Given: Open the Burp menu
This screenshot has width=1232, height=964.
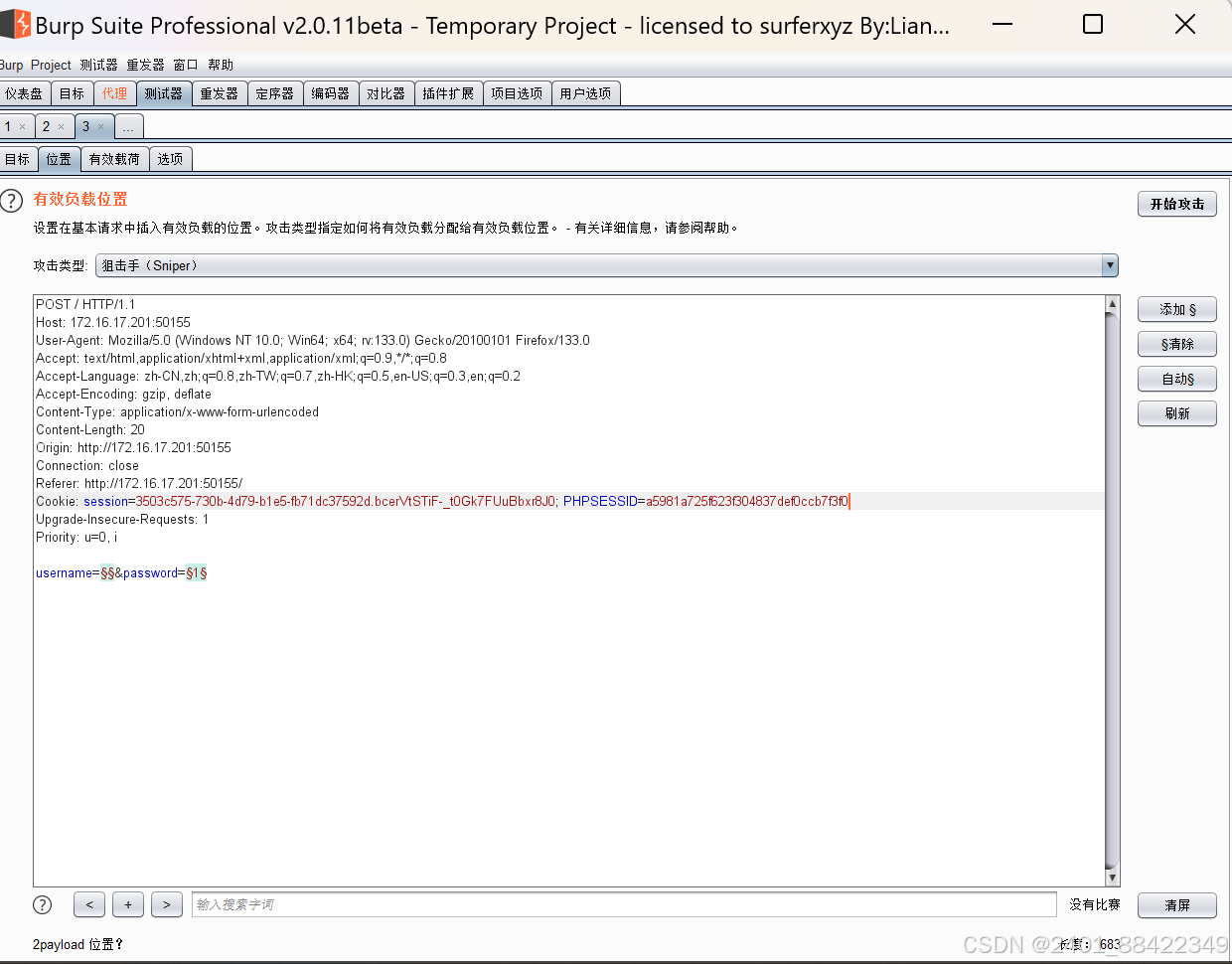Looking at the screenshot, I should click(x=11, y=65).
